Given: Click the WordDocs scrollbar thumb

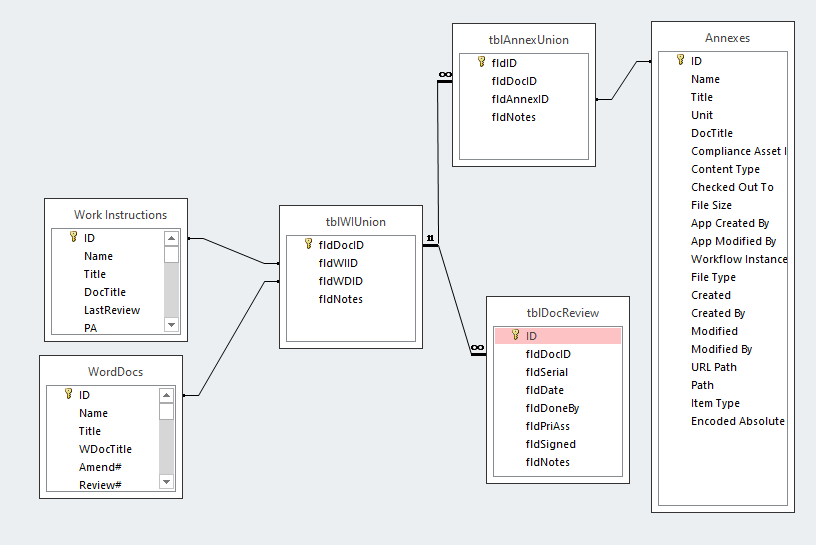Looking at the screenshot, I should pyautogui.click(x=166, y=412).
